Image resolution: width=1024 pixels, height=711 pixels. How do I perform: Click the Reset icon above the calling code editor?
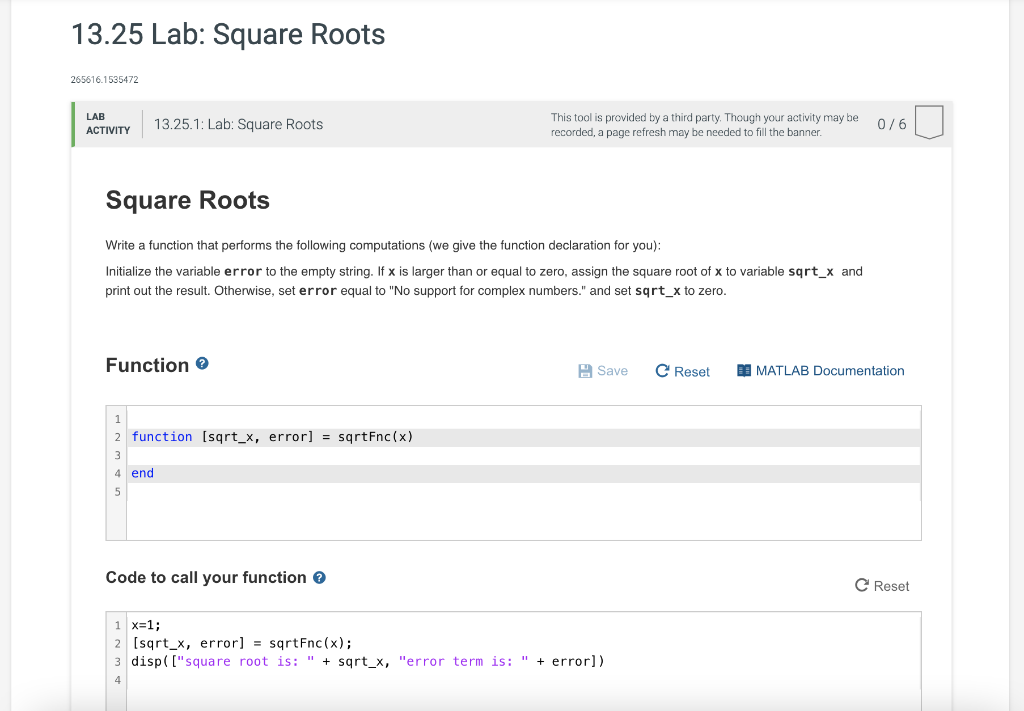[860, 586]
